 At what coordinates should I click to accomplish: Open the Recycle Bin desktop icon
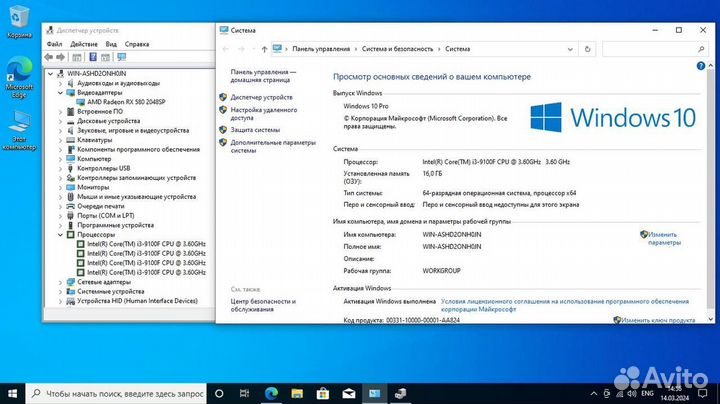[19, 21]
